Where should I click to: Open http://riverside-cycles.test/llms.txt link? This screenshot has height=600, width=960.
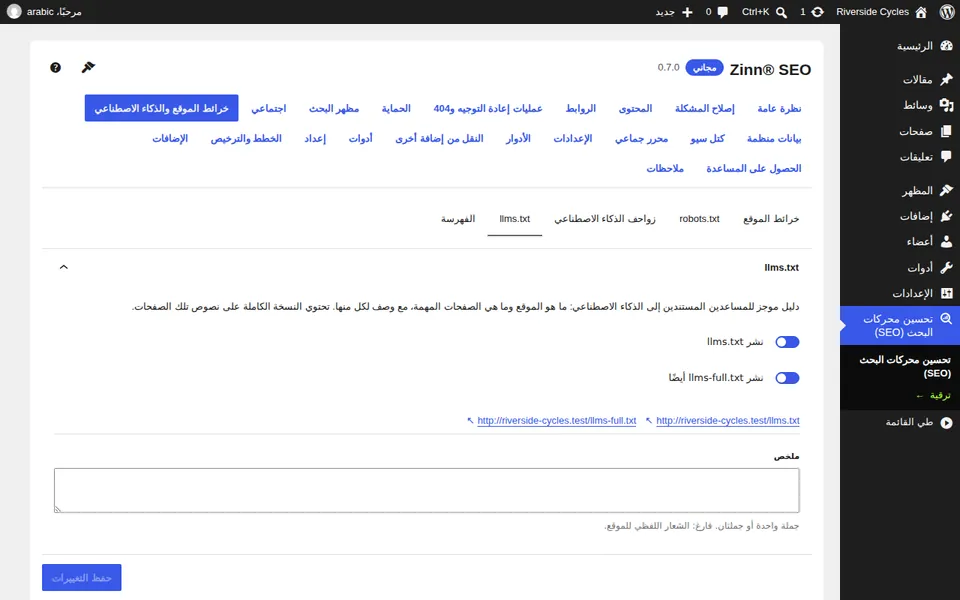coord(728,421)
